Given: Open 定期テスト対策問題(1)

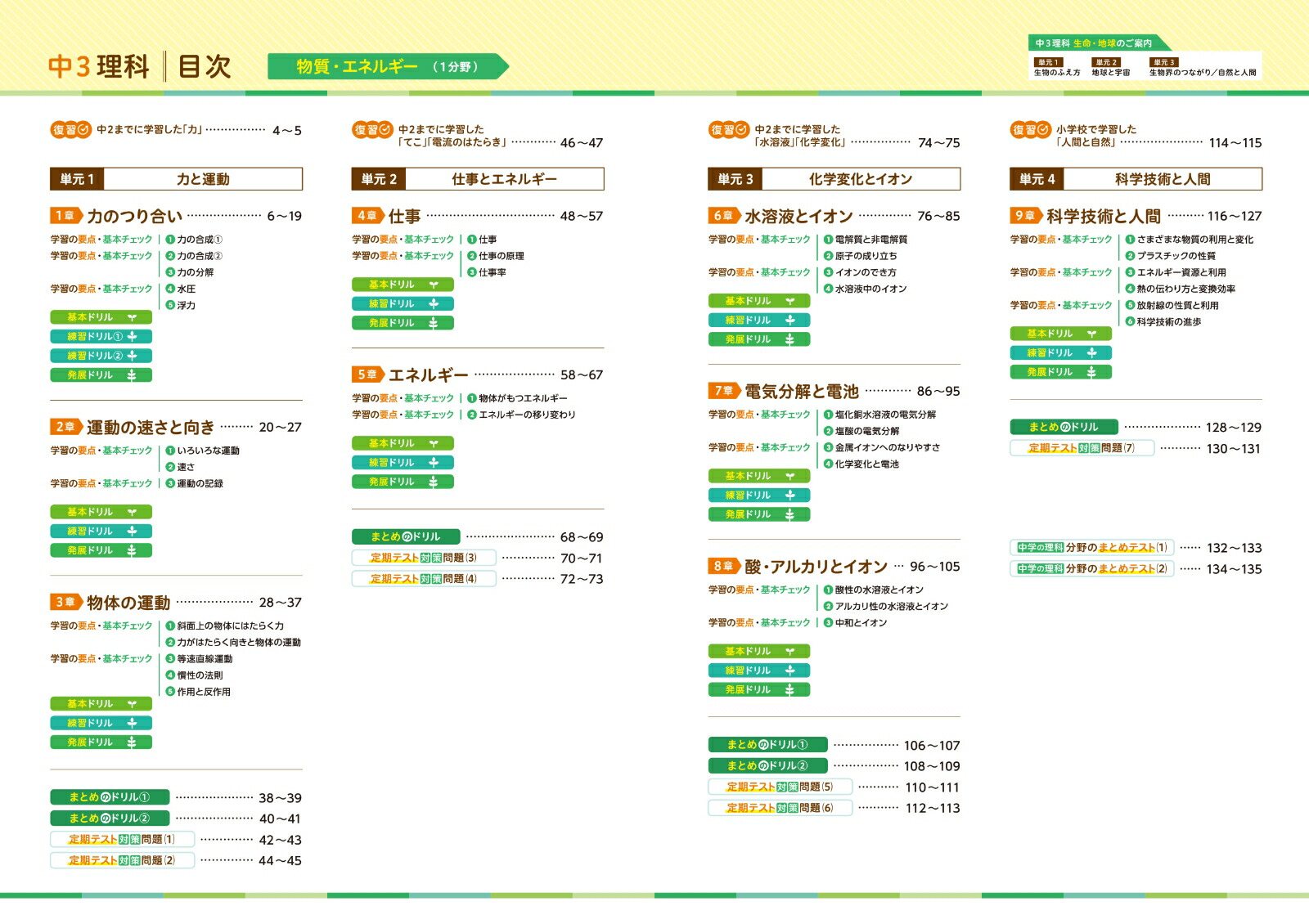Looking at the screenshot, I should 123,839.
